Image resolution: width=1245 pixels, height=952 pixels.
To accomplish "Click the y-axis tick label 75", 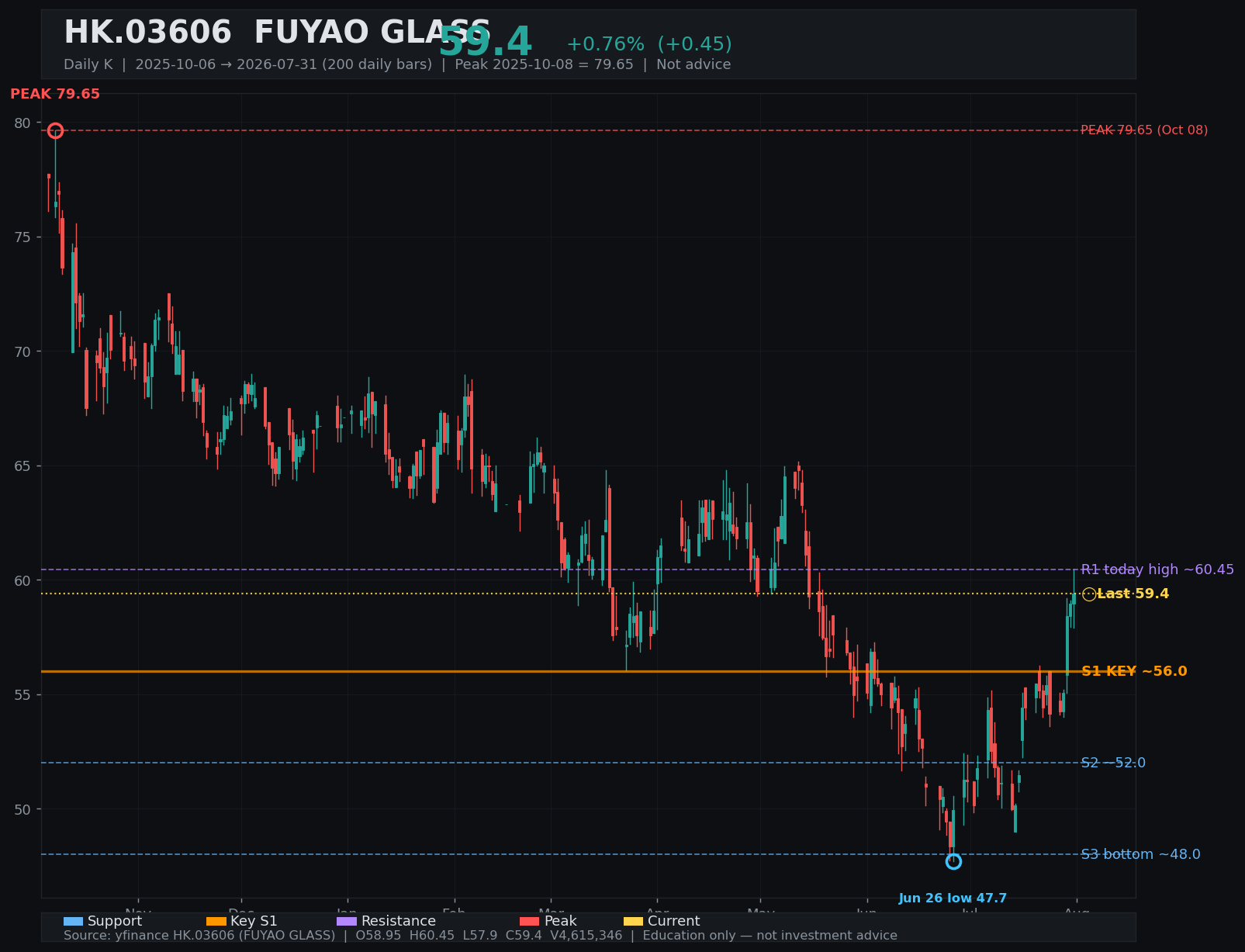I will pyautogui.click(x=22, y=237).
